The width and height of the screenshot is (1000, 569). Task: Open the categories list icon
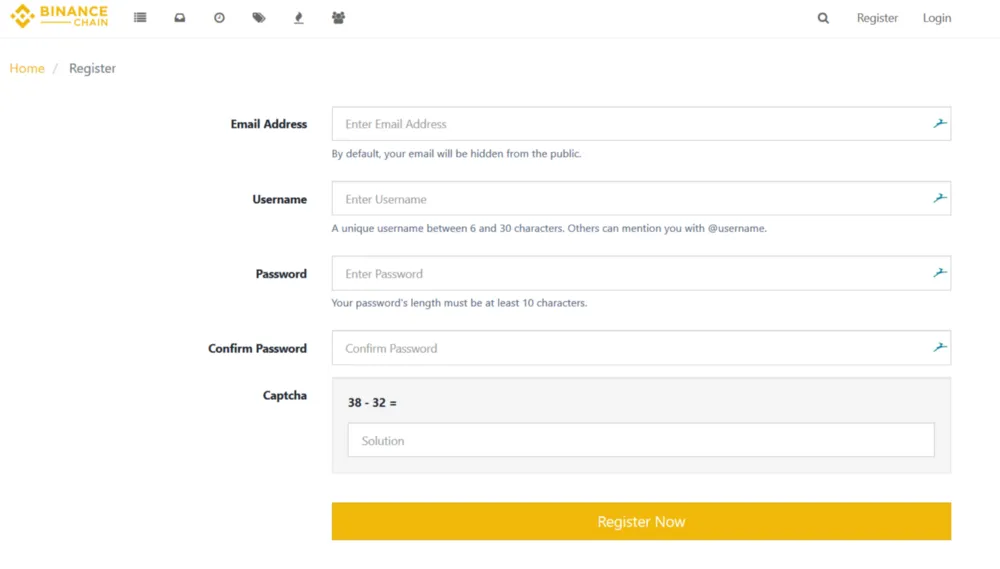click(140, 18)
